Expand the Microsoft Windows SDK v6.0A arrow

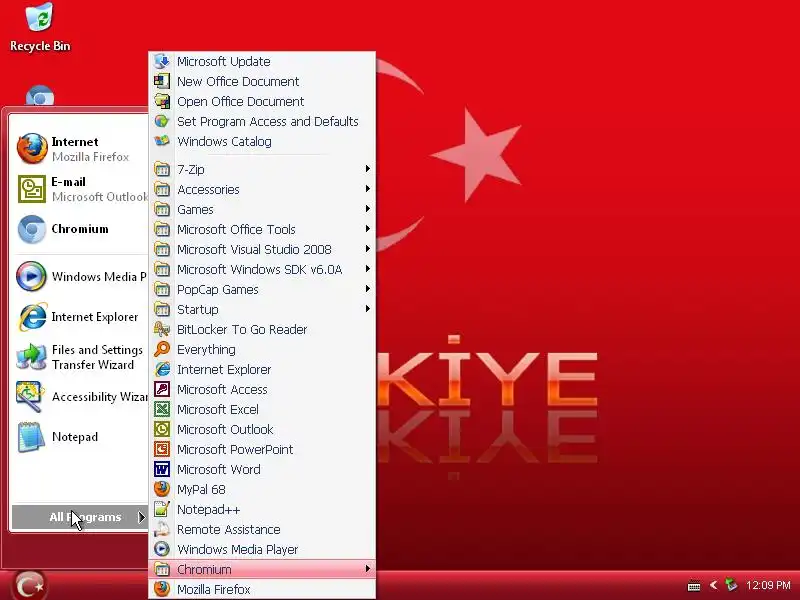pyautogui.click(x=367, y=268)
